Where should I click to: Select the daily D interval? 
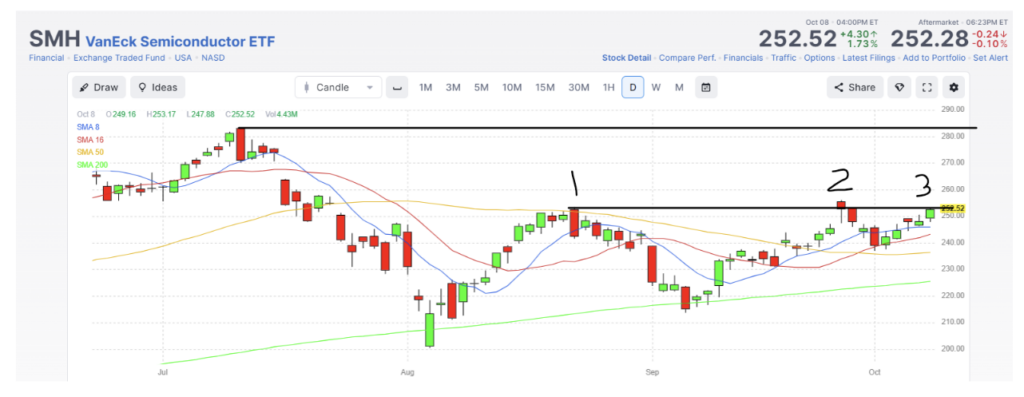633,87
